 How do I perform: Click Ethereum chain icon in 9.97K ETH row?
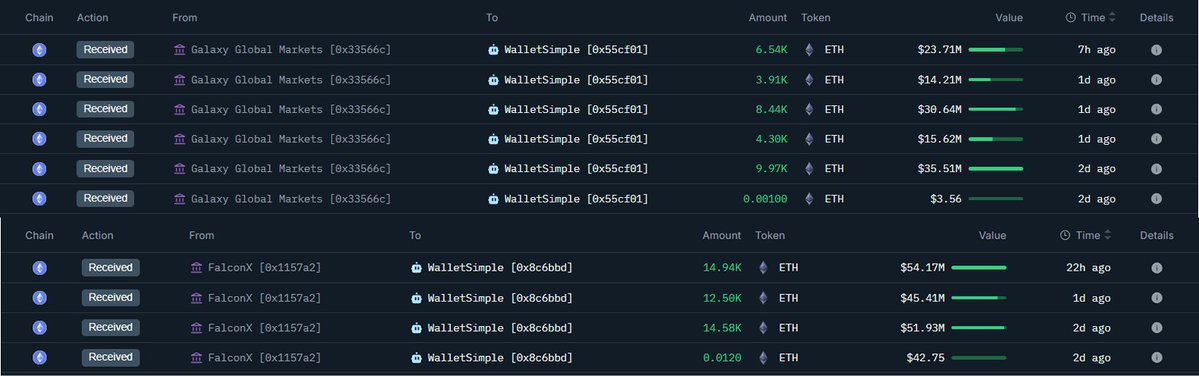tap(39, 168)
